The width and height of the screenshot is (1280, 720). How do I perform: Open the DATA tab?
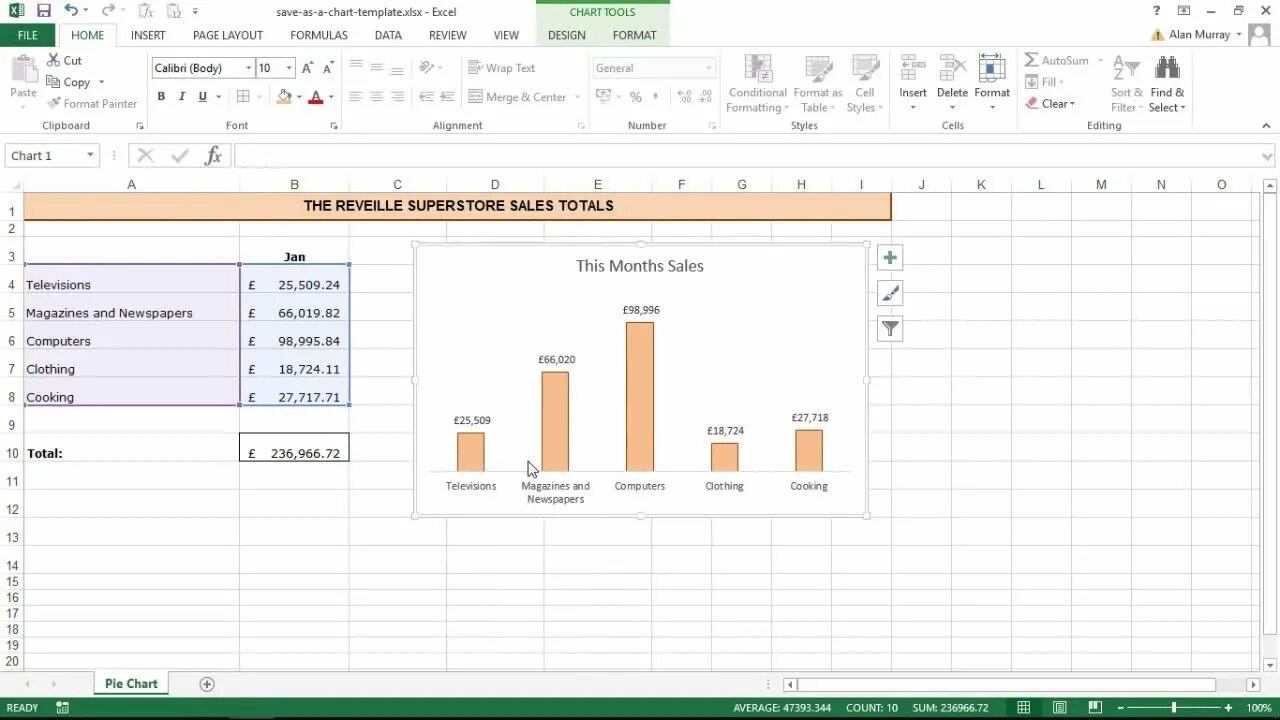pyautogui.click(x=388, y=35)
